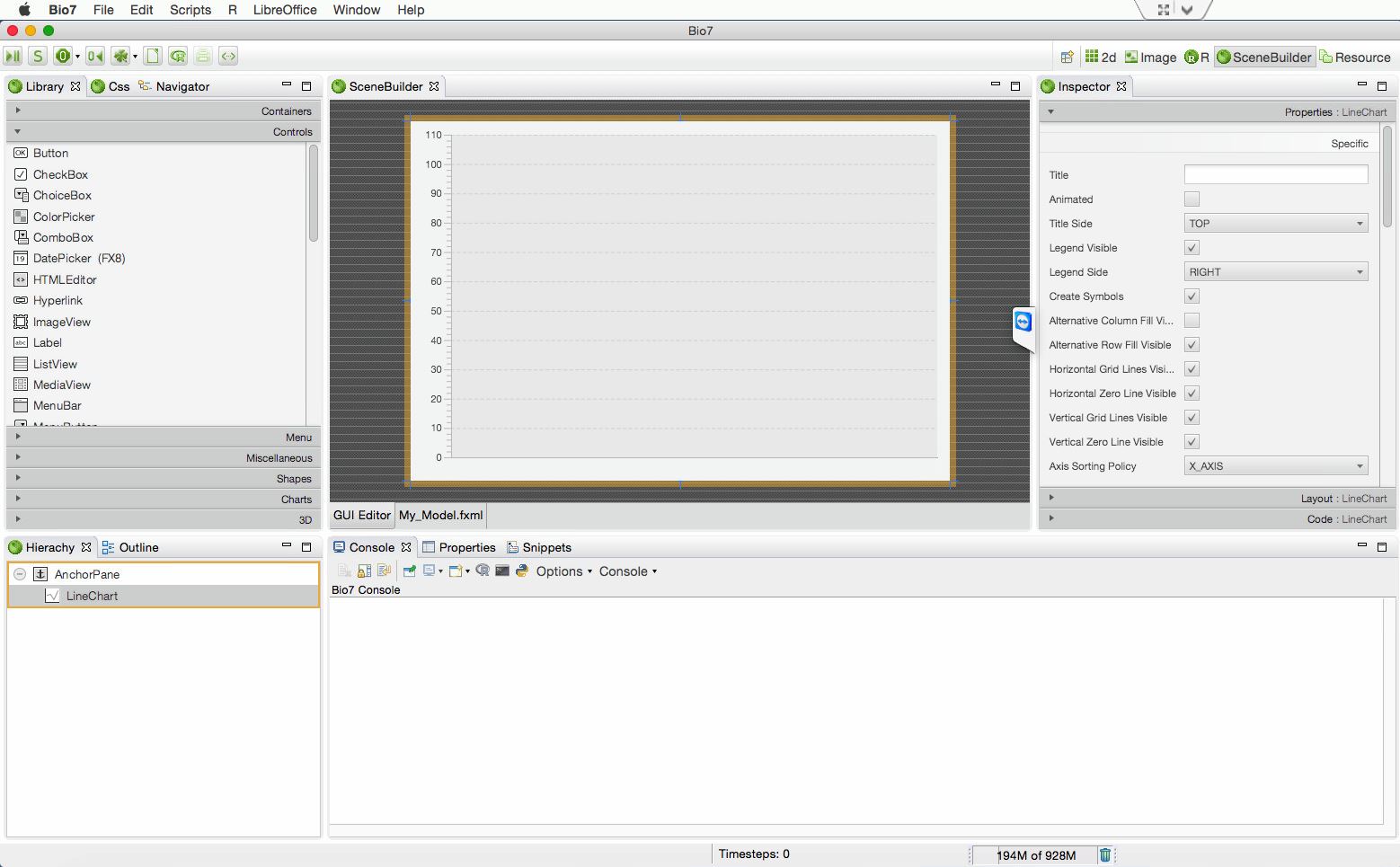Select the ColorPicker control in Library
Screen dimensions: 1400x867
pos(64,217)
